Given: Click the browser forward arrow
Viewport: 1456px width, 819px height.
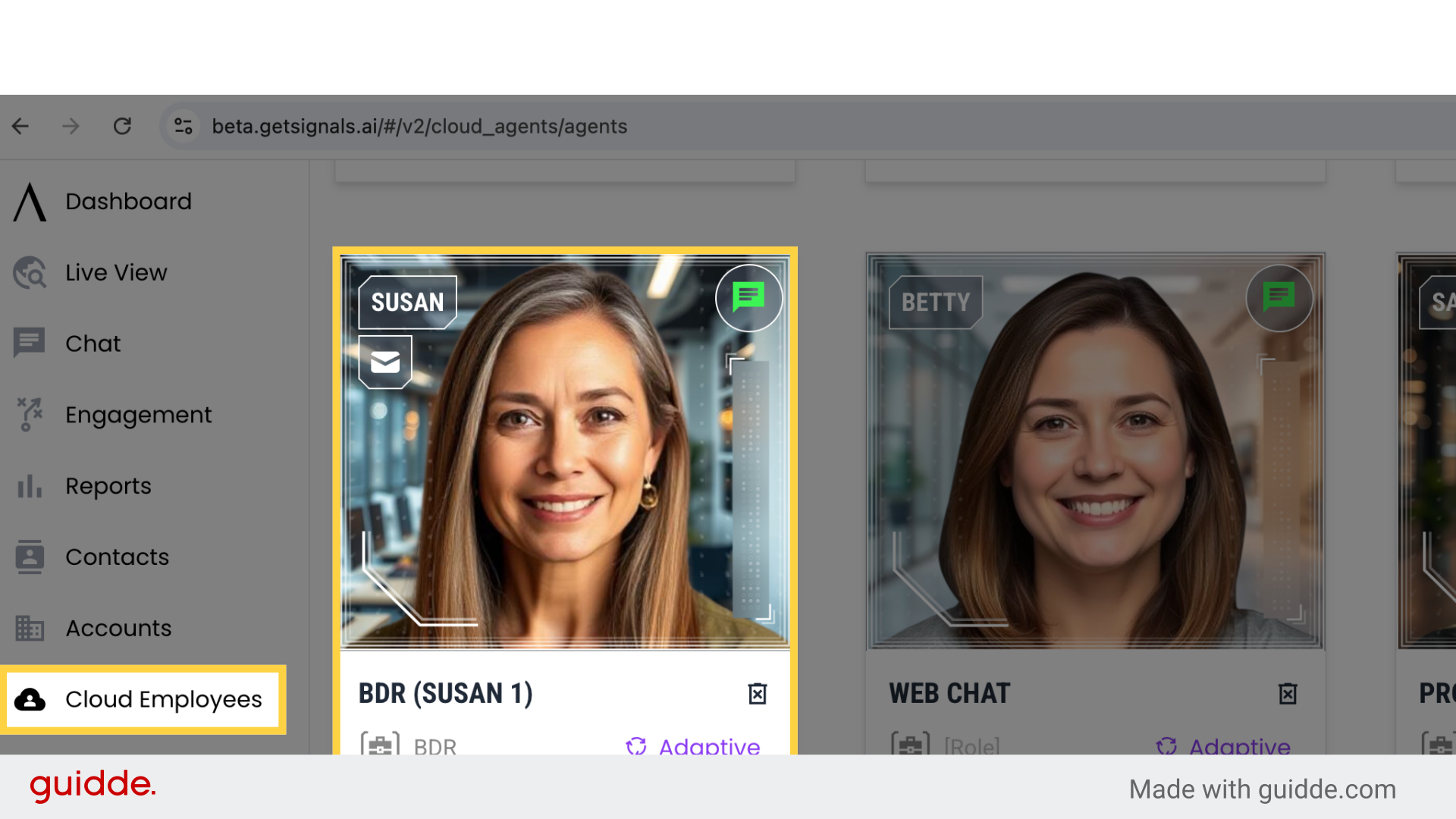Looking at the screenshot, I should click(x=71, y=126).
